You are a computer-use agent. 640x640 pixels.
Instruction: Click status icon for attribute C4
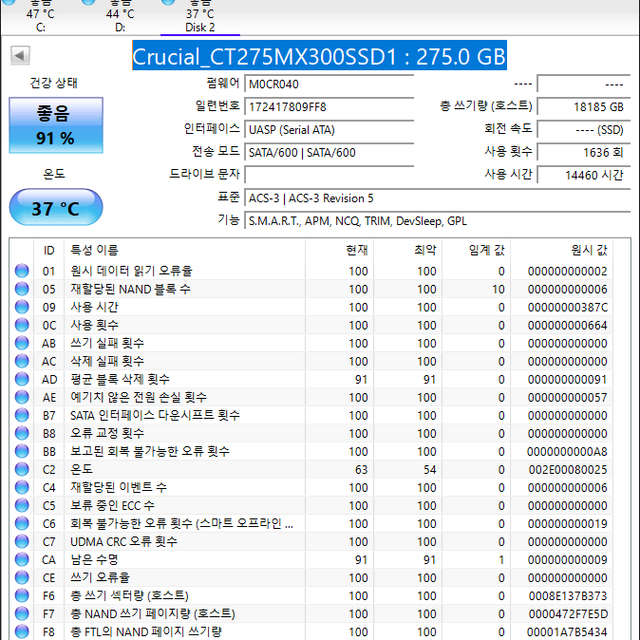click(x=22, y=487)
